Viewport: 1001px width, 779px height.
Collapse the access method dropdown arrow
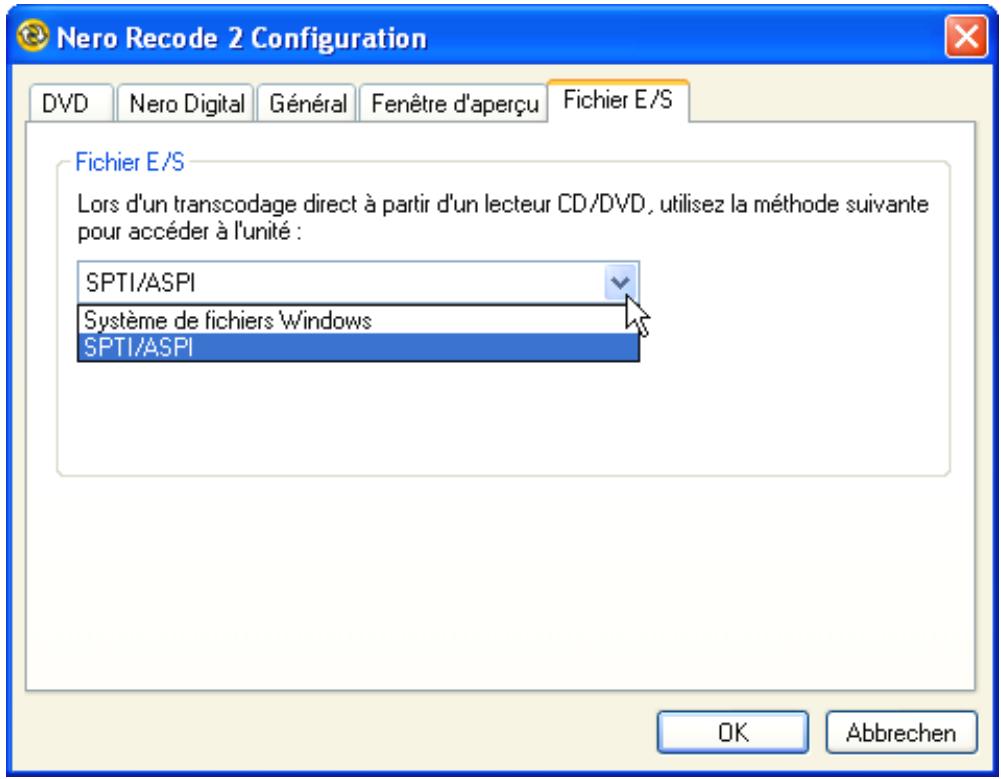click(x=621, y=282)
